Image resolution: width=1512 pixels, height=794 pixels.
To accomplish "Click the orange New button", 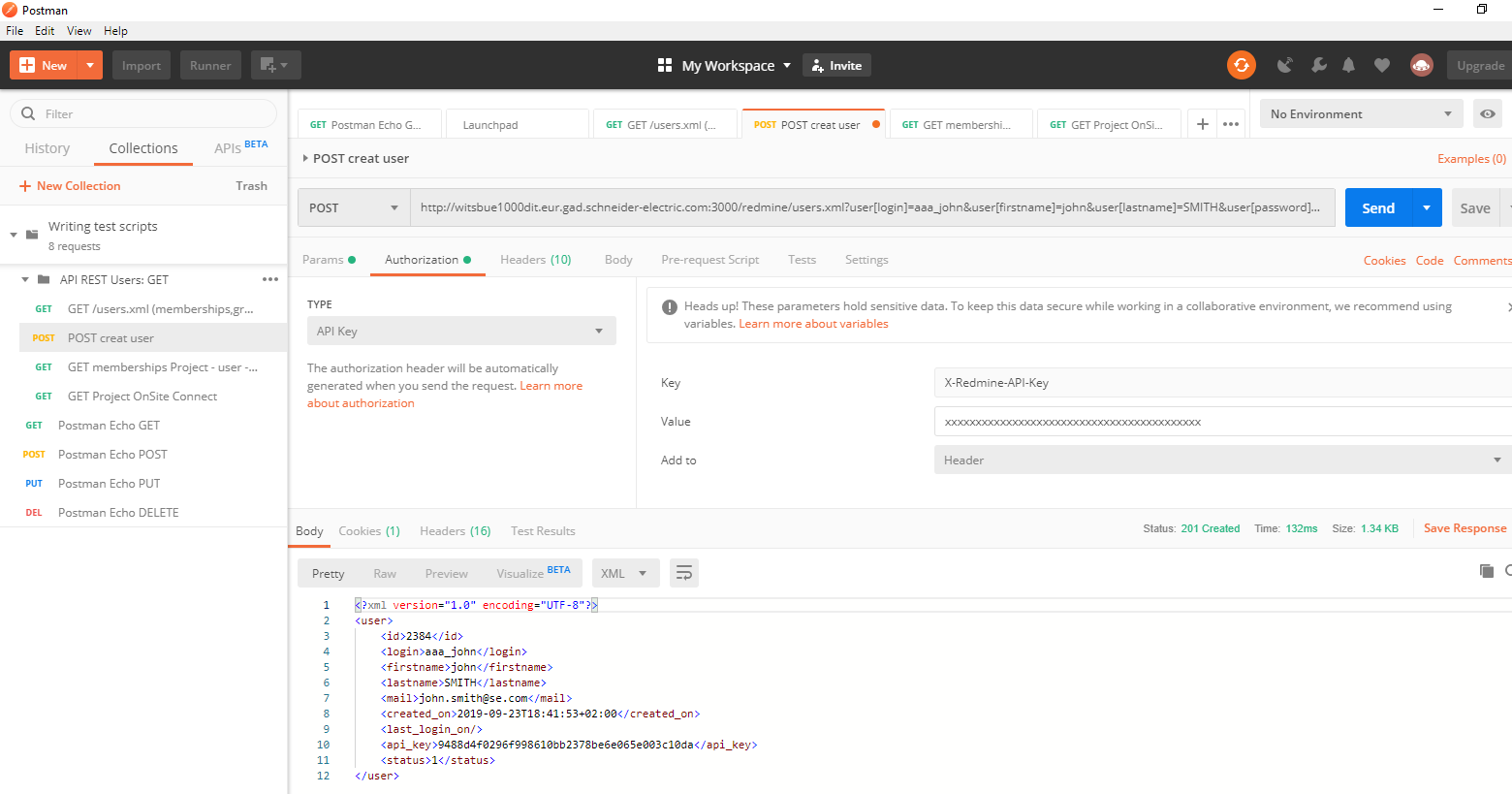I will (44, 65).
